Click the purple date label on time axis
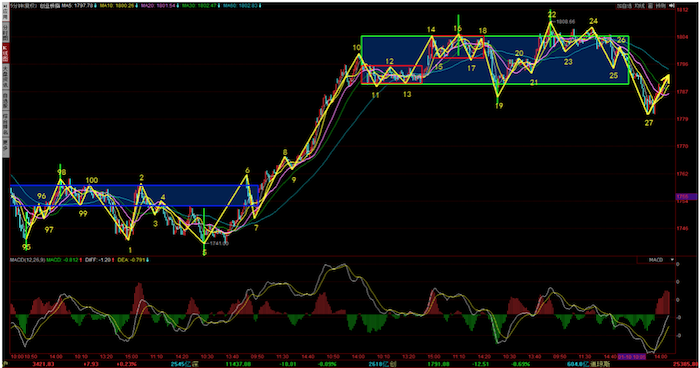 coord(632,357)
